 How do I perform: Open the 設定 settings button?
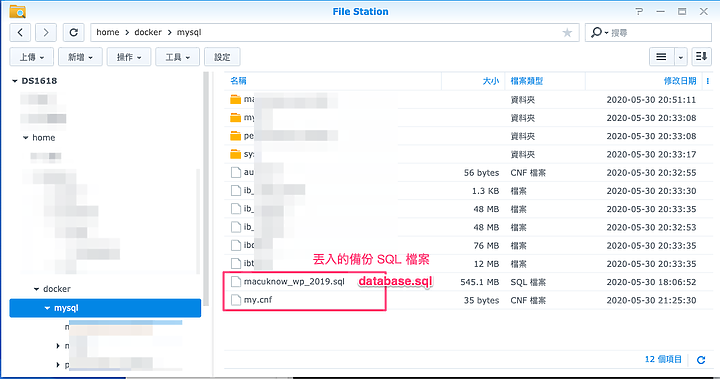pyautogui.click(x=222, y=57)
